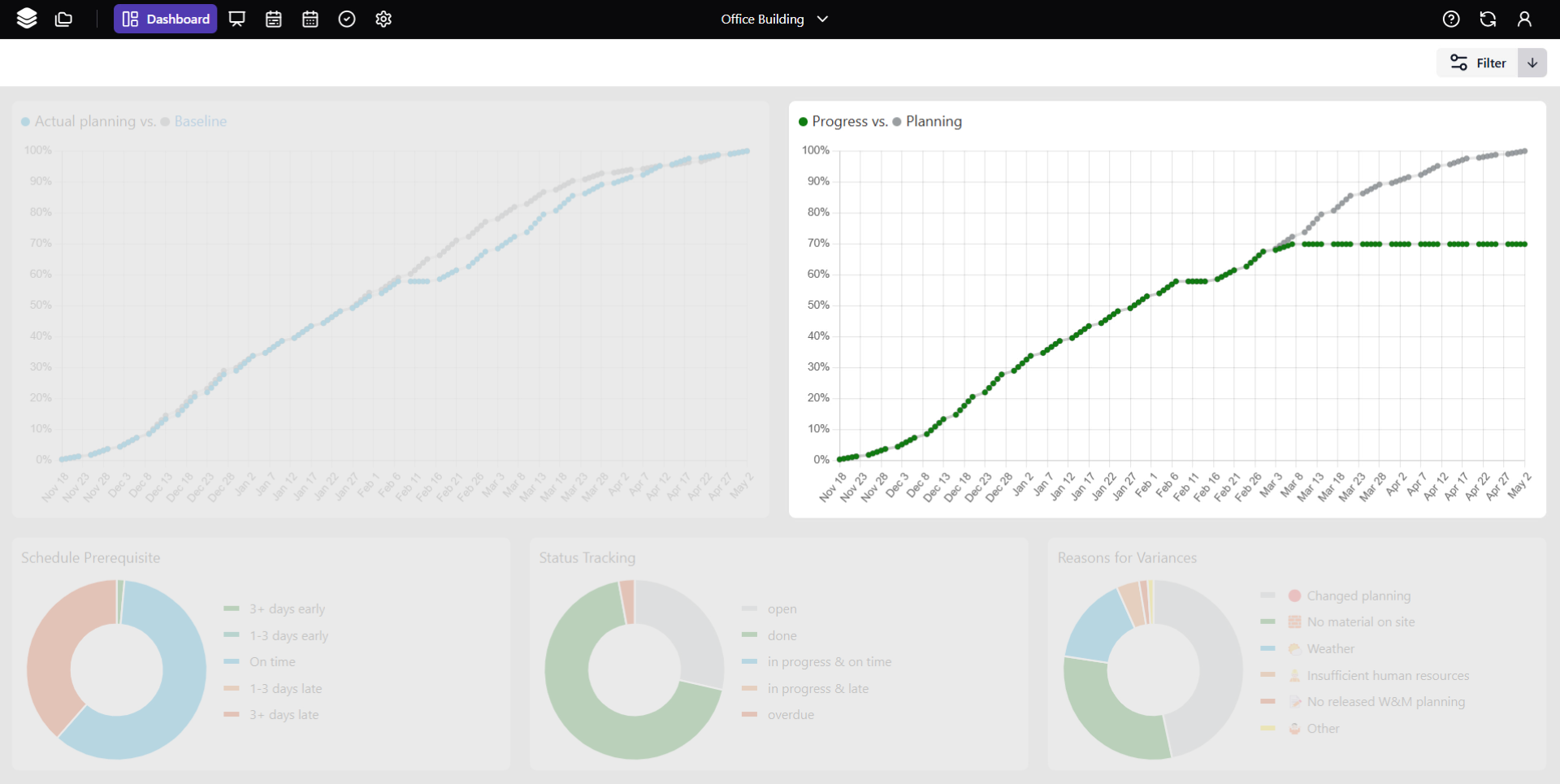This screenshot has height=784, width=1560.
Task: Click the refresh sync icon
Action: tap(1488, 19)
